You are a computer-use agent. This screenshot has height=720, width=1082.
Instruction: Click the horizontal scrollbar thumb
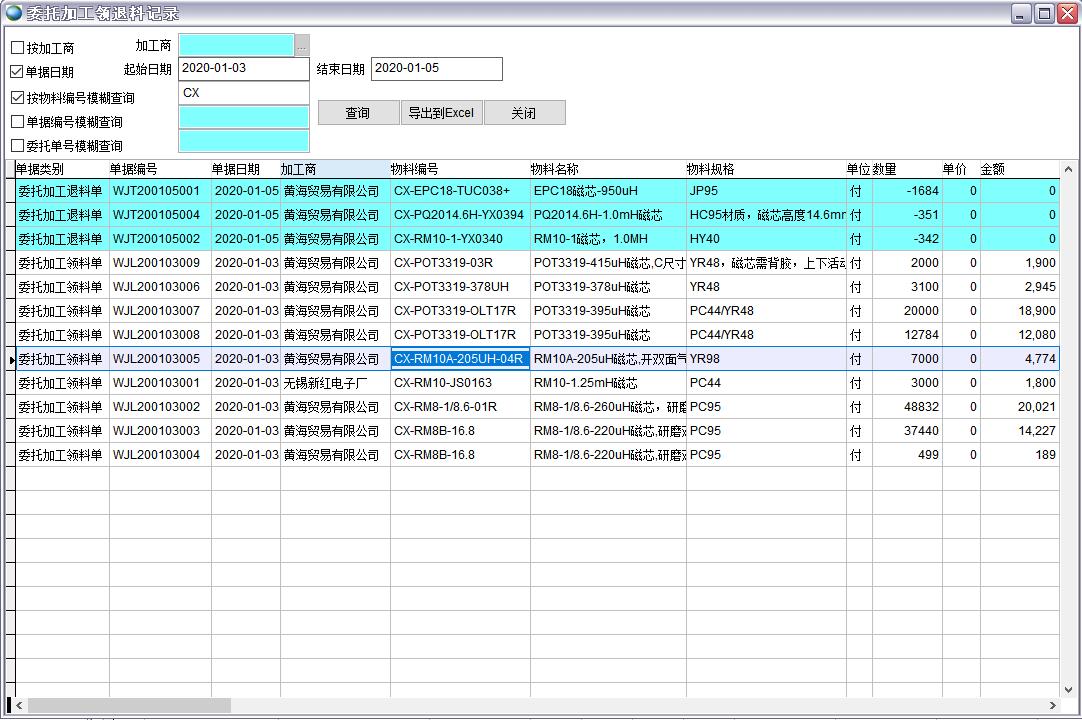pos(129,706)
